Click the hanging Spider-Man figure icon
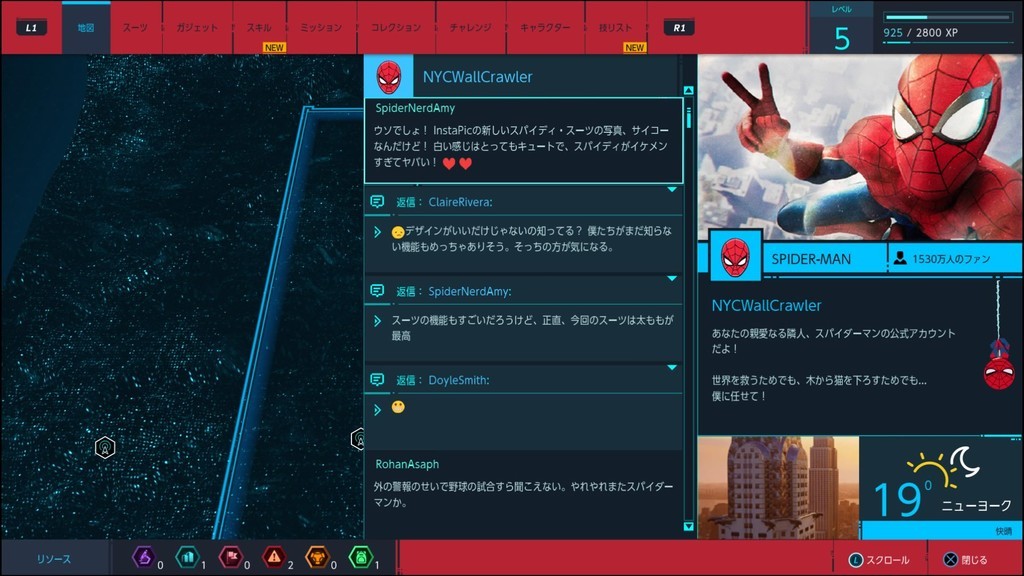Viewport: 1024px width, 576px height. 999,364
